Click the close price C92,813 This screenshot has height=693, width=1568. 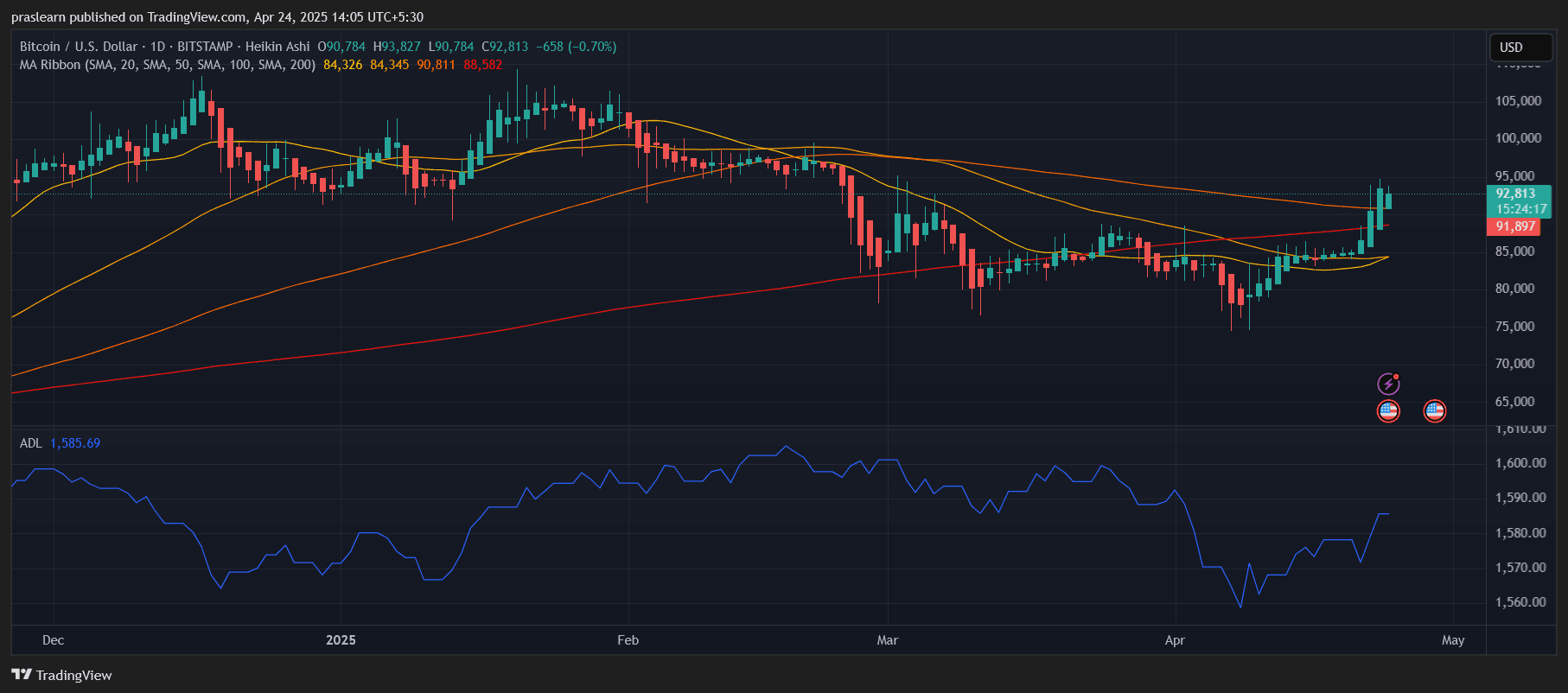[x=505, y=47]
